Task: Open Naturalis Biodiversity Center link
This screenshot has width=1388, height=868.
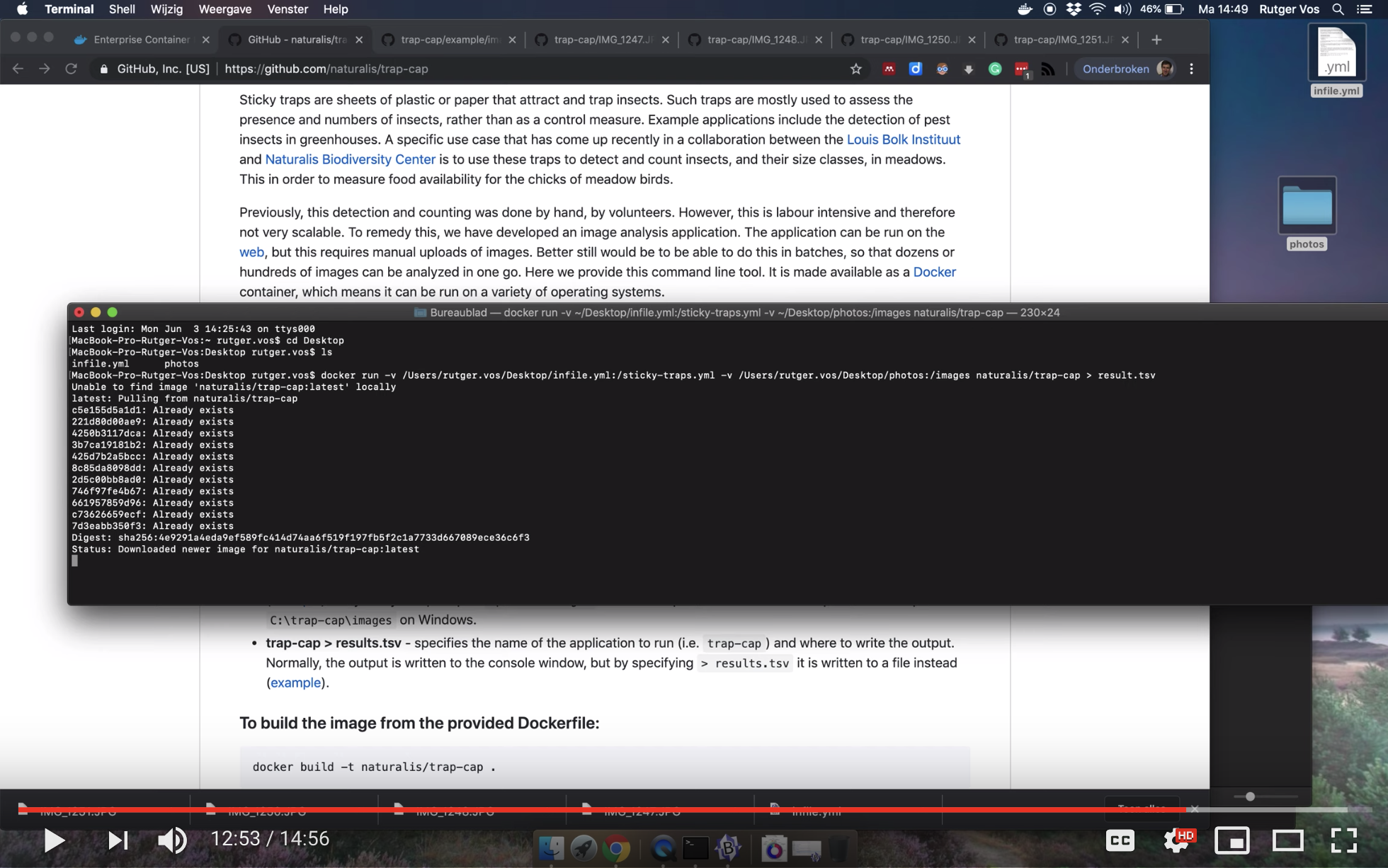Action: click(x=350, y=159)
